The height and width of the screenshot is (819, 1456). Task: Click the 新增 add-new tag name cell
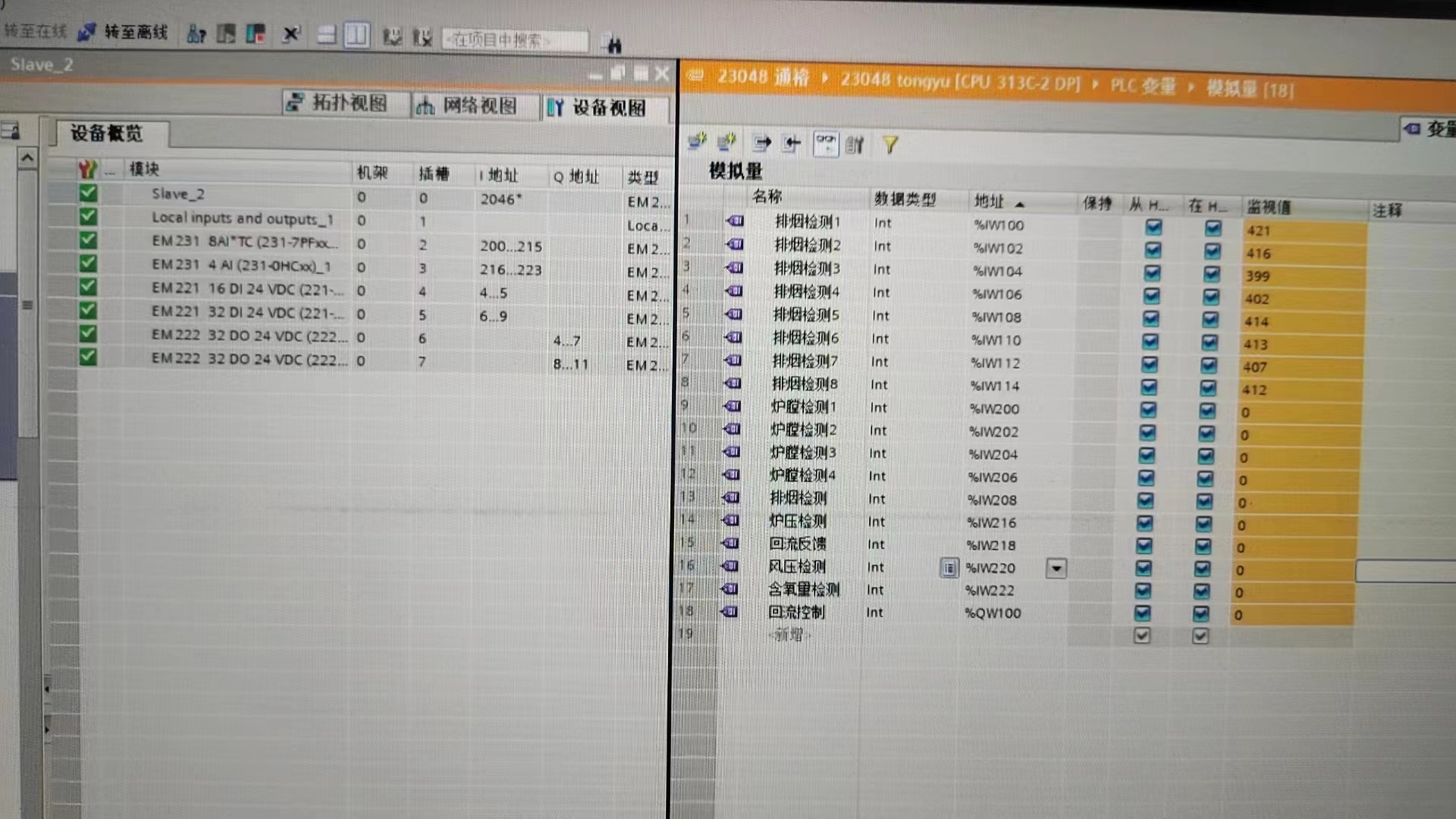(x=789, y=635)
